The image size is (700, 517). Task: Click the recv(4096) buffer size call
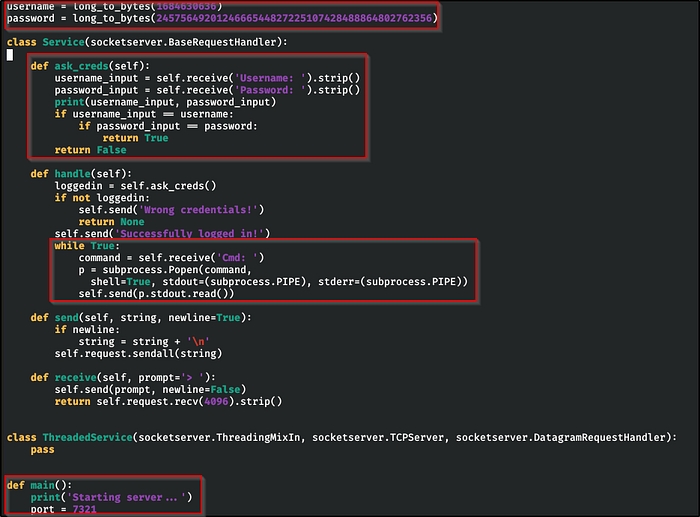pyautogui.click(x=217, y=402)
